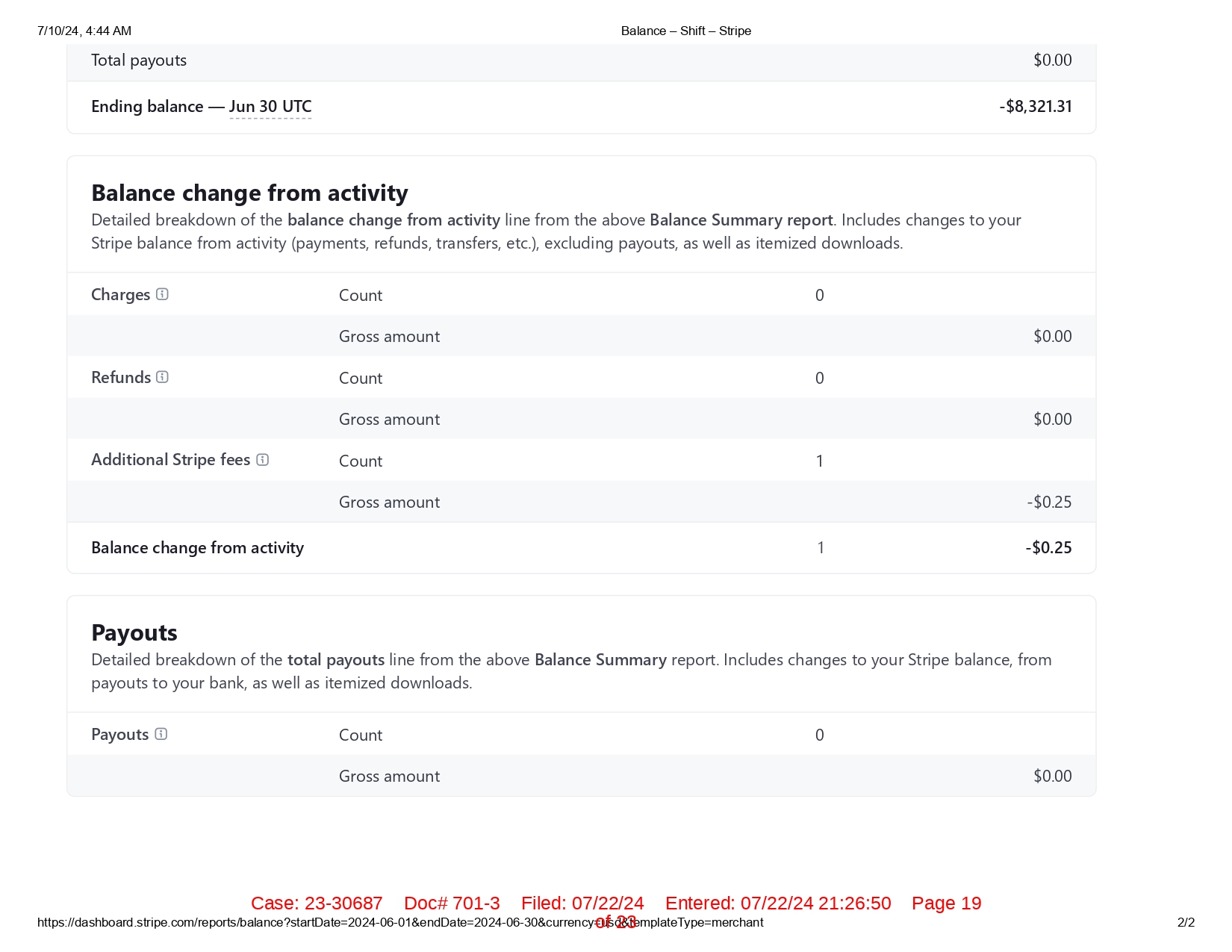Select the Charges row label

click(x=120, y=295)
